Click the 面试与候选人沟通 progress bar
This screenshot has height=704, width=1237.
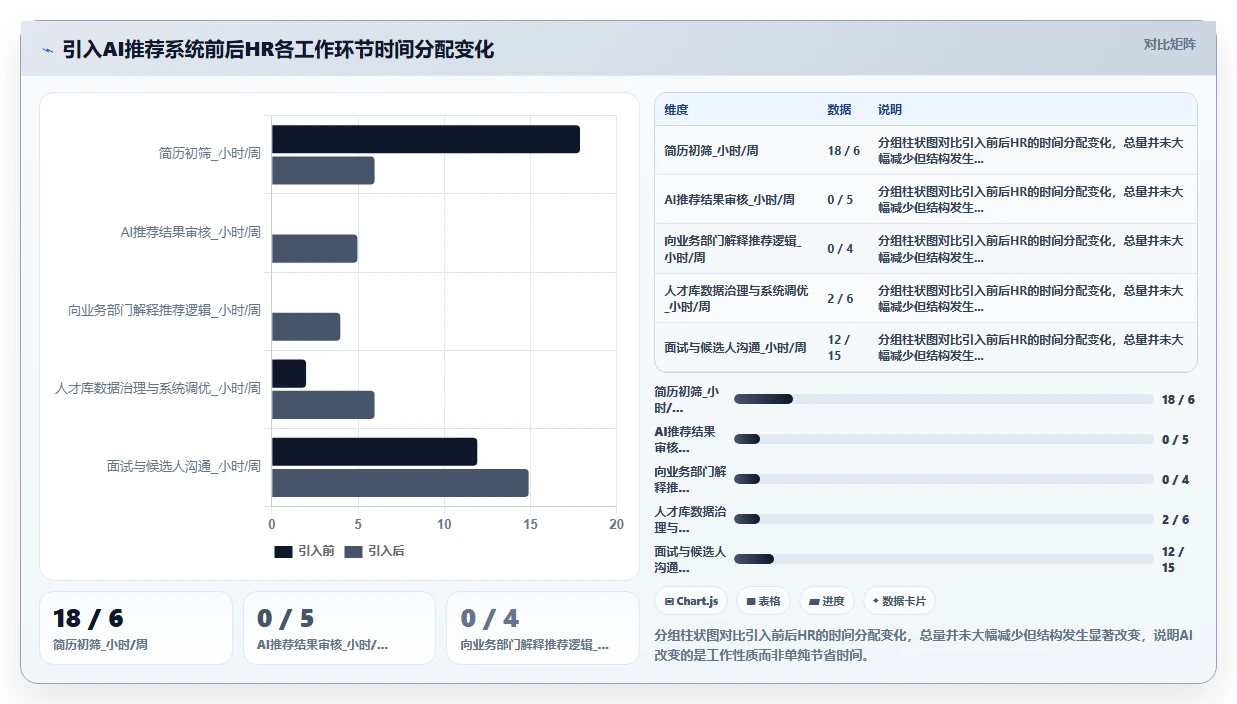click(x=943, y=559)
